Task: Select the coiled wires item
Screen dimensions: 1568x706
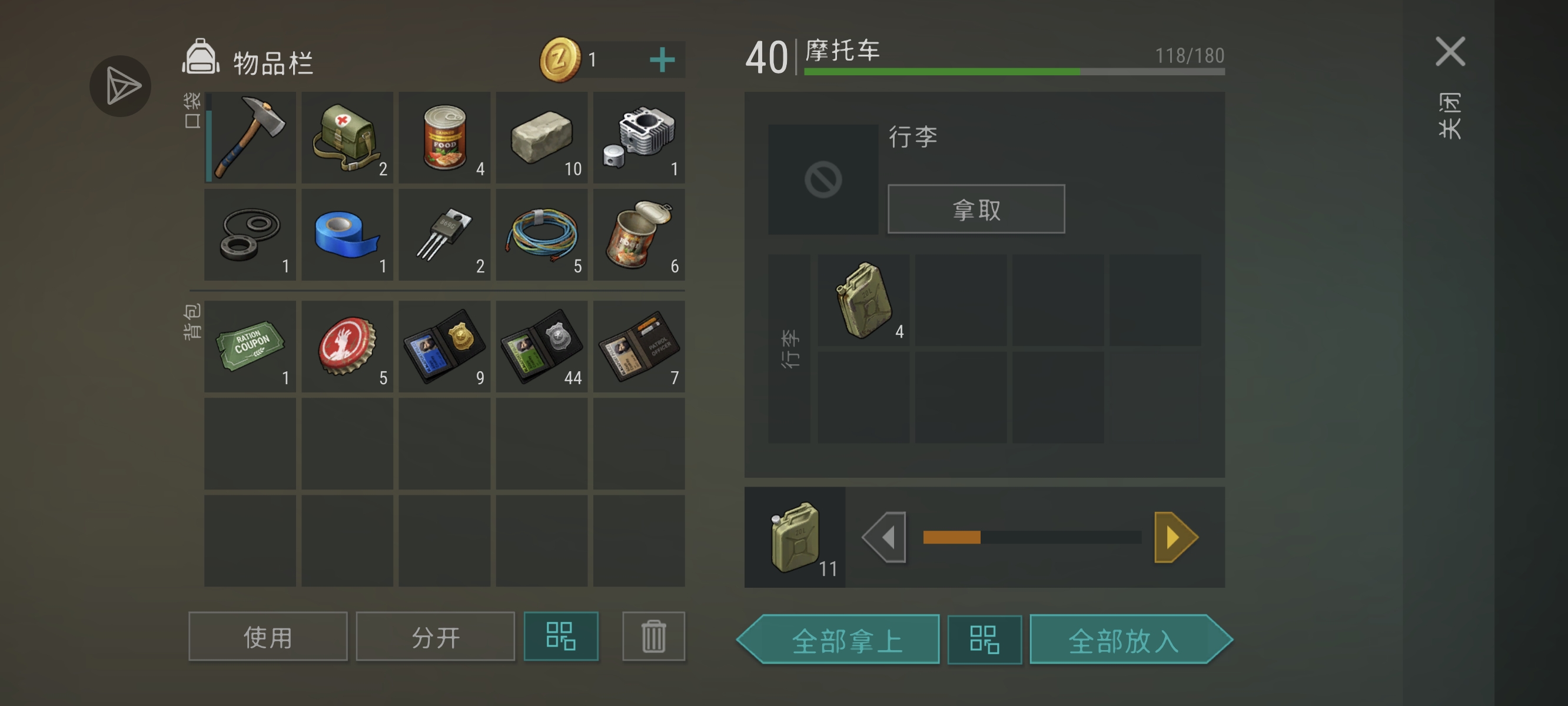Action: 542,235
